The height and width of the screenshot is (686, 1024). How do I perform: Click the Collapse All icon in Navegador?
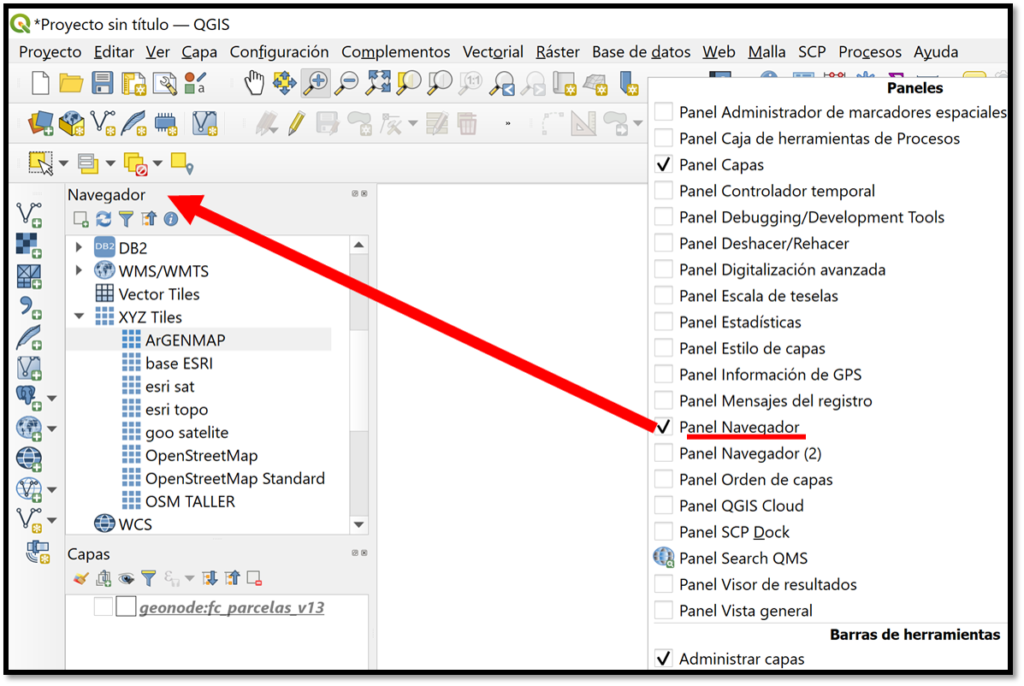pyautogui.click(x=149, y=219)
